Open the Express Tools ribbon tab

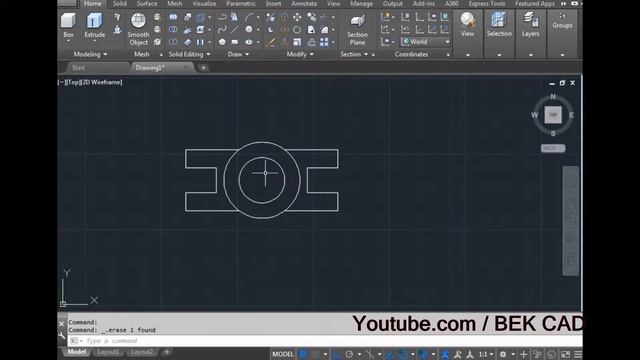487,4
